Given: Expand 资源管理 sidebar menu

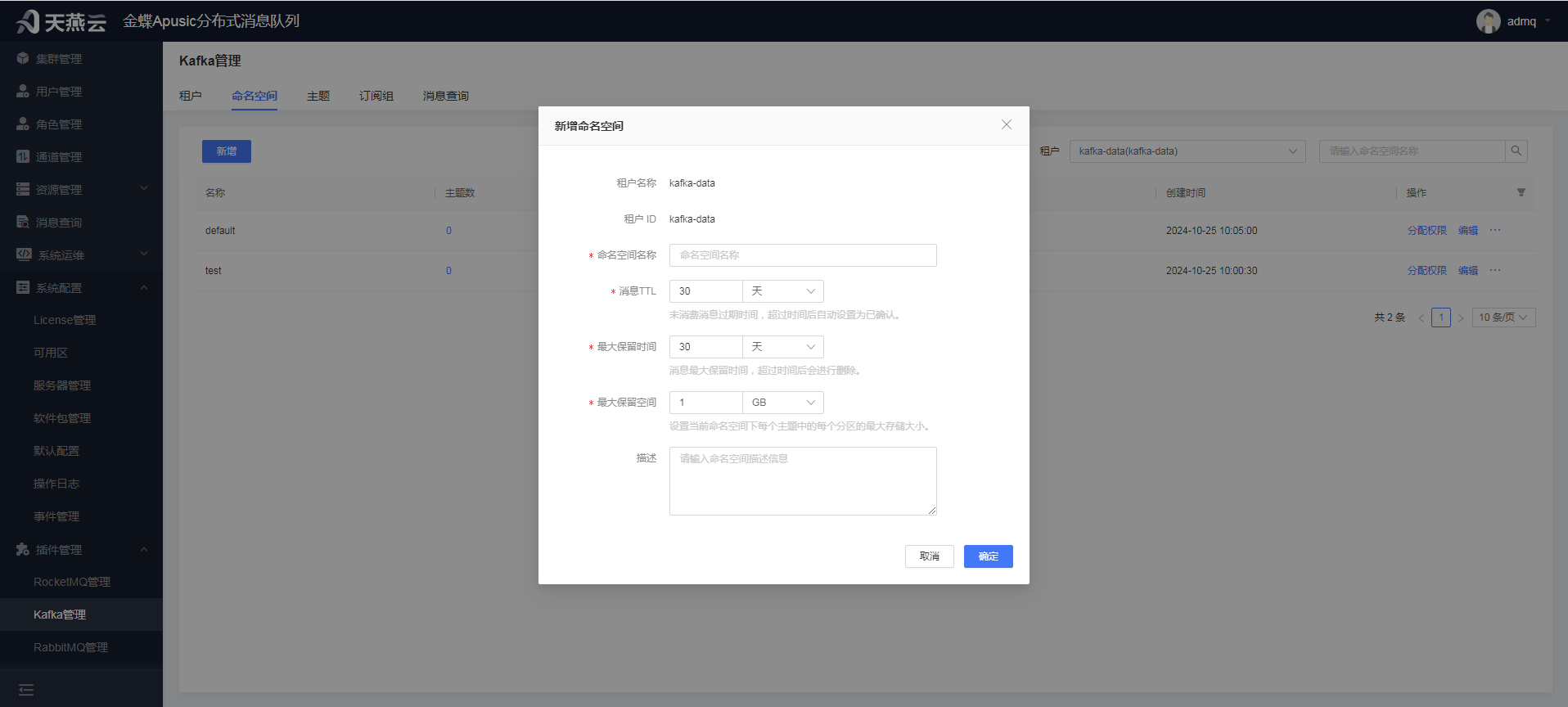Looking at the screenshot, I should pyautogui.click(x=81, y=190).
